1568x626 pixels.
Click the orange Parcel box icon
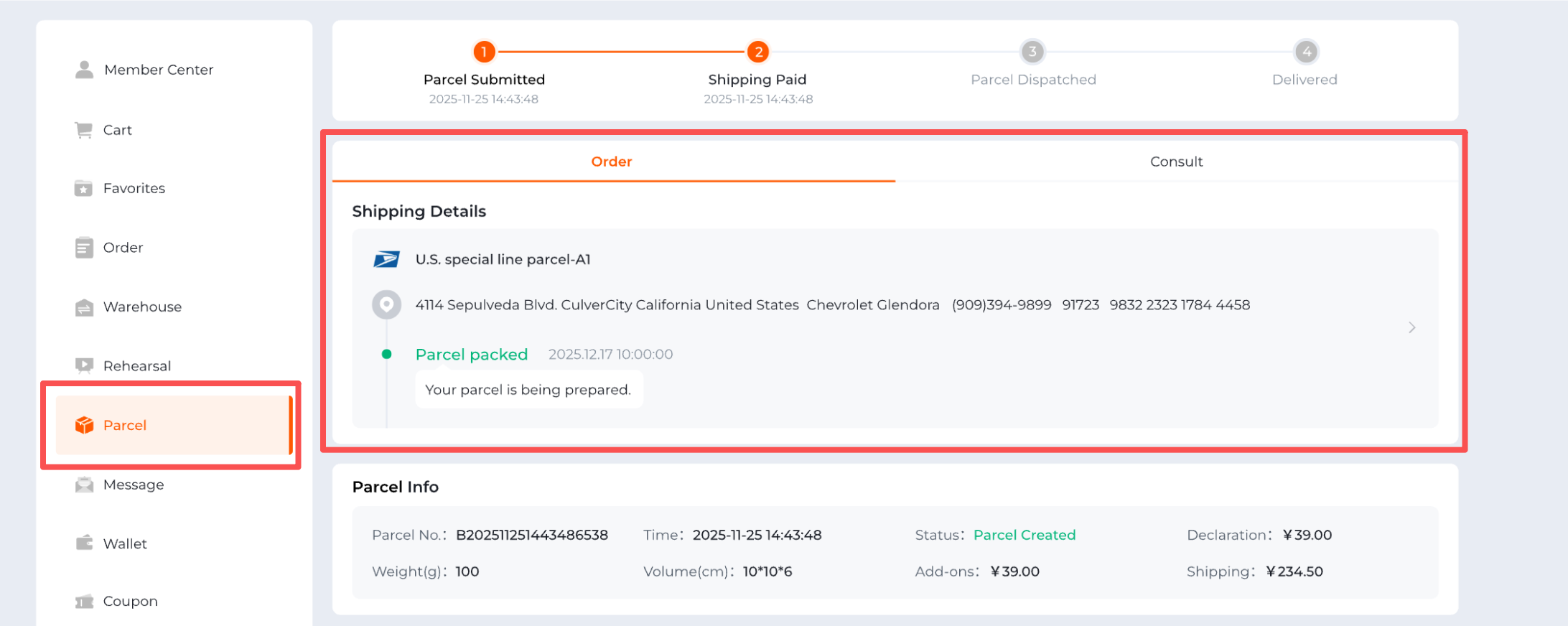[x=85, y=425]
